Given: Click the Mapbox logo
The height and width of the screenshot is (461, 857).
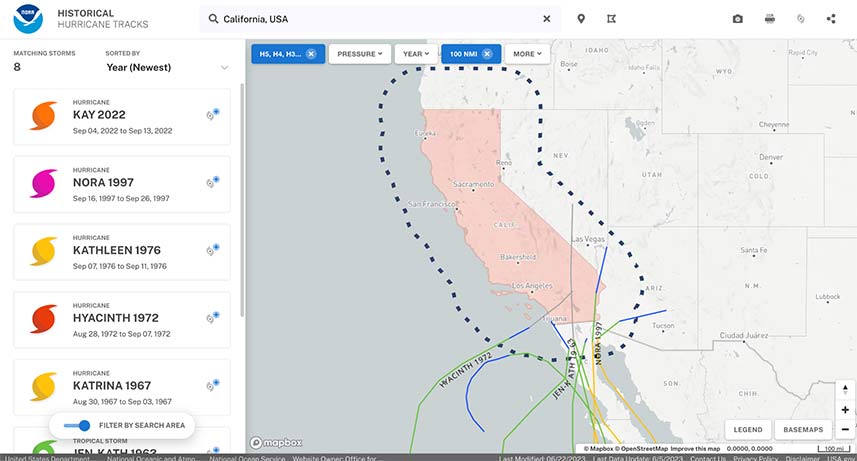Looking at the screenshot, I should pos(276,442).
